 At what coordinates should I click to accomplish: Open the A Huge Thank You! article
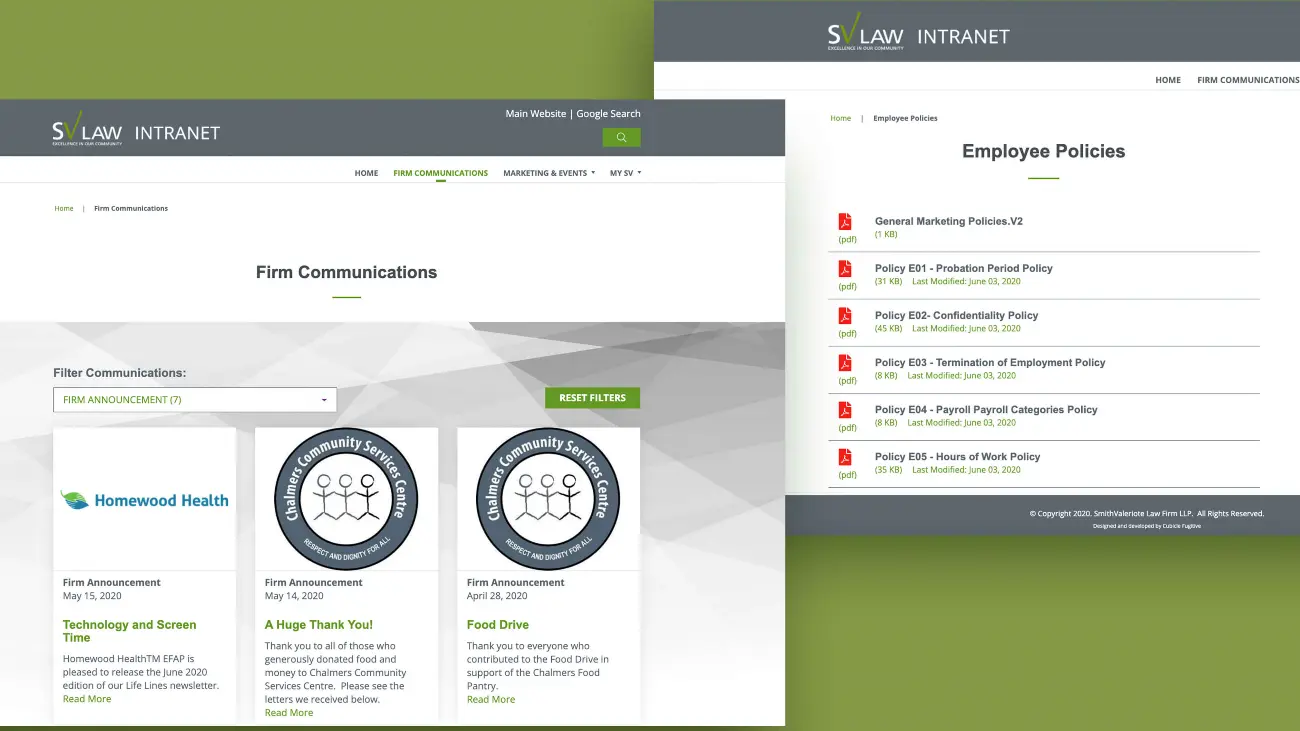(x=318, y=624)
